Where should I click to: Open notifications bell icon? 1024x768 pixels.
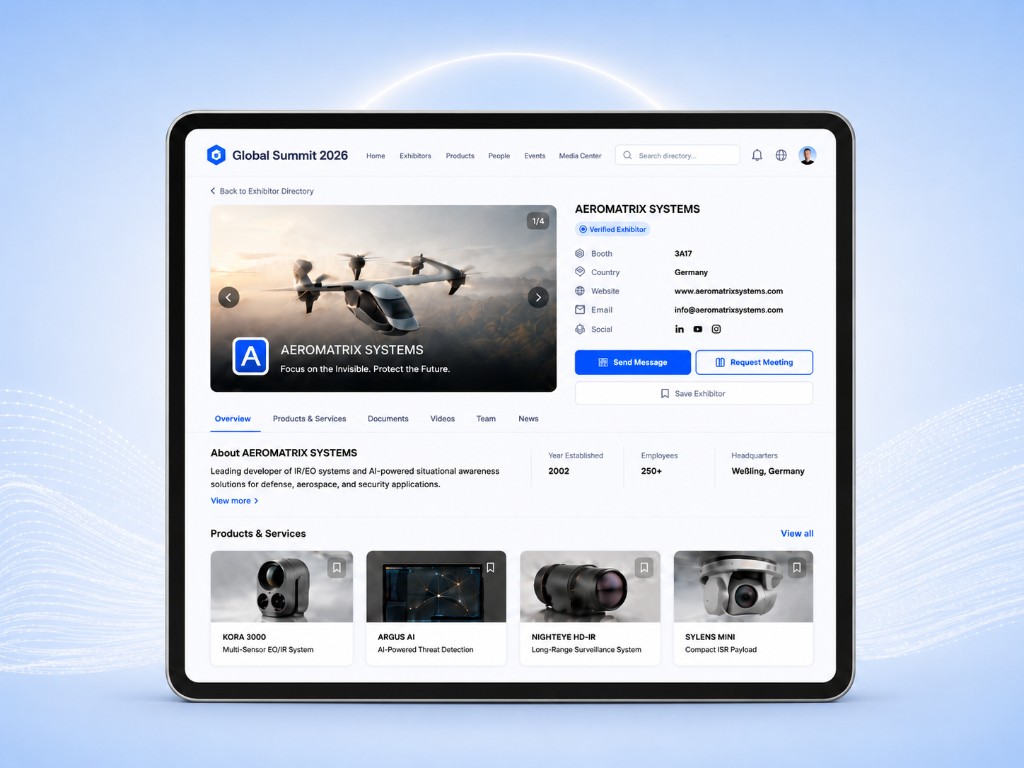757,155
